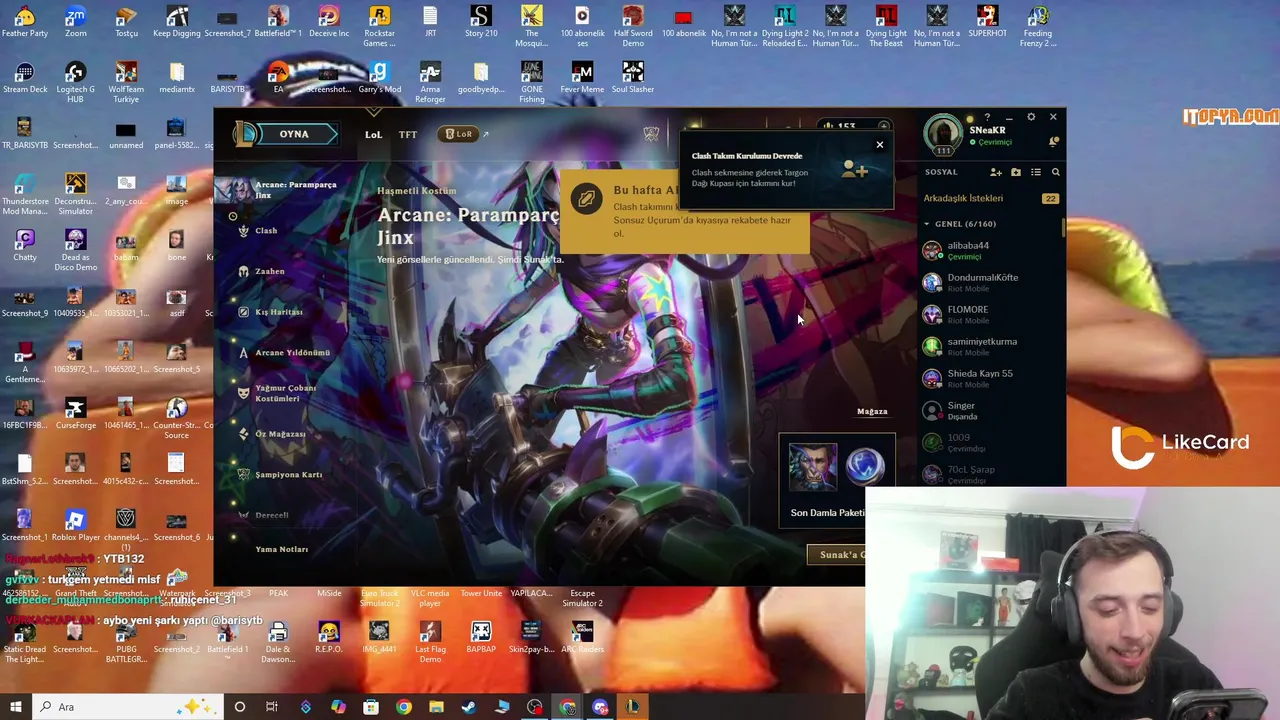Open Logitech G HUB desktop shortcut
1280x720 pixels.
pyautogui.click(x=75, y=83)
